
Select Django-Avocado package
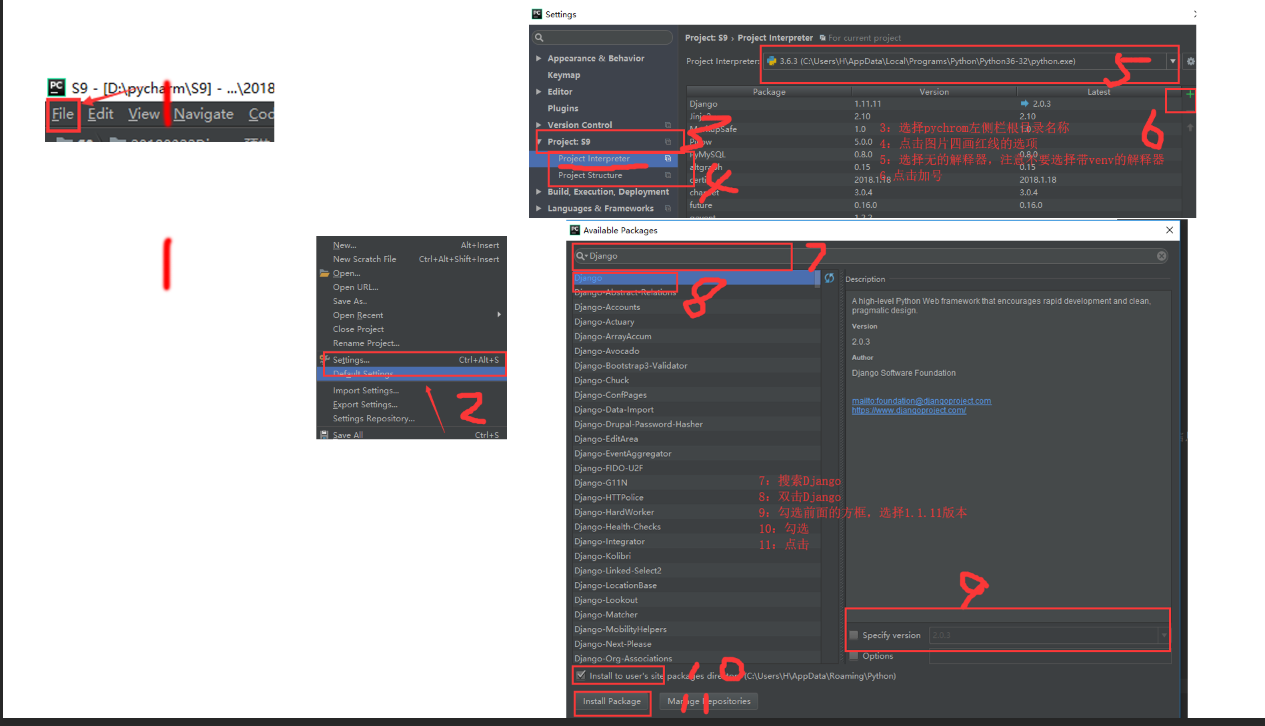pyautogui.click(x=696, y=351)
